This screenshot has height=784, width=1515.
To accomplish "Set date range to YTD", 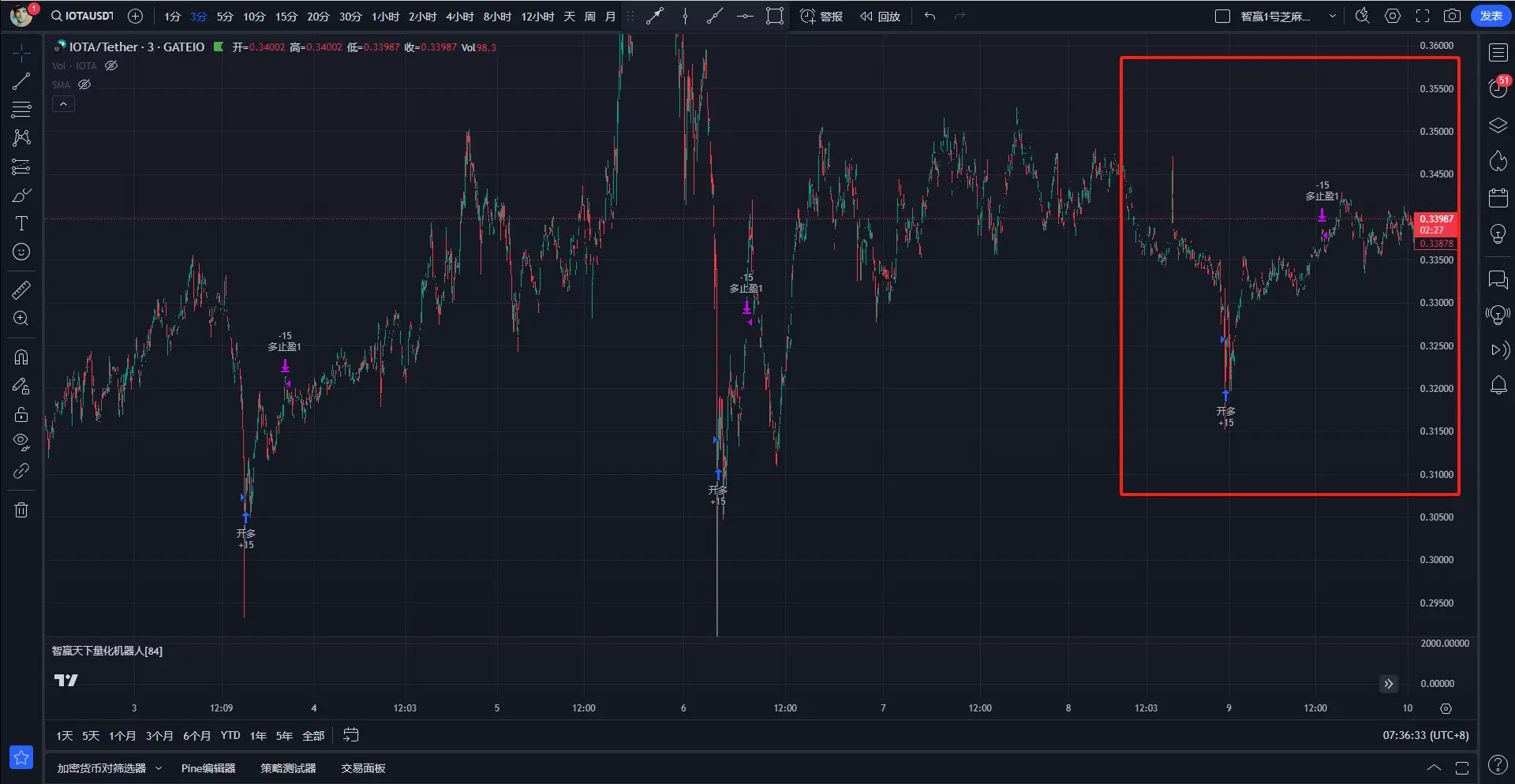I will click(x=230, y=735).
